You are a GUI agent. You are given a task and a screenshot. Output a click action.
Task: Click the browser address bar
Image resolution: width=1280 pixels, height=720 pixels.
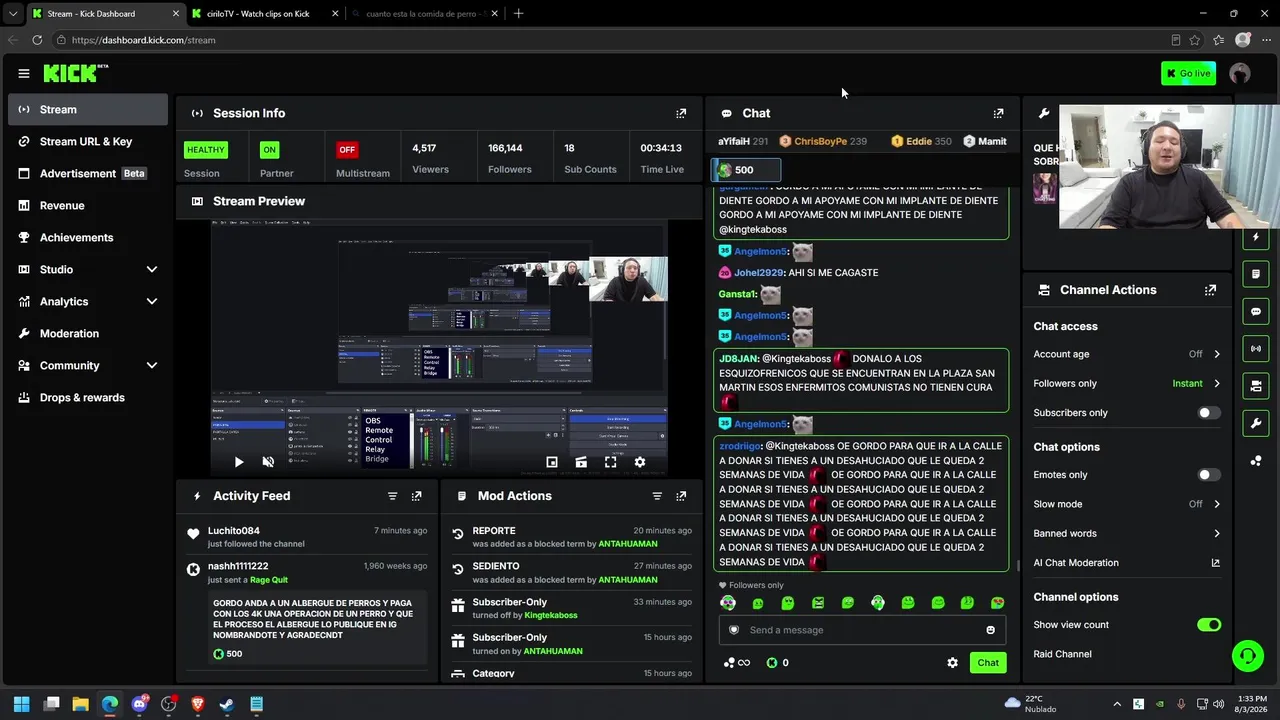[610, 40]
